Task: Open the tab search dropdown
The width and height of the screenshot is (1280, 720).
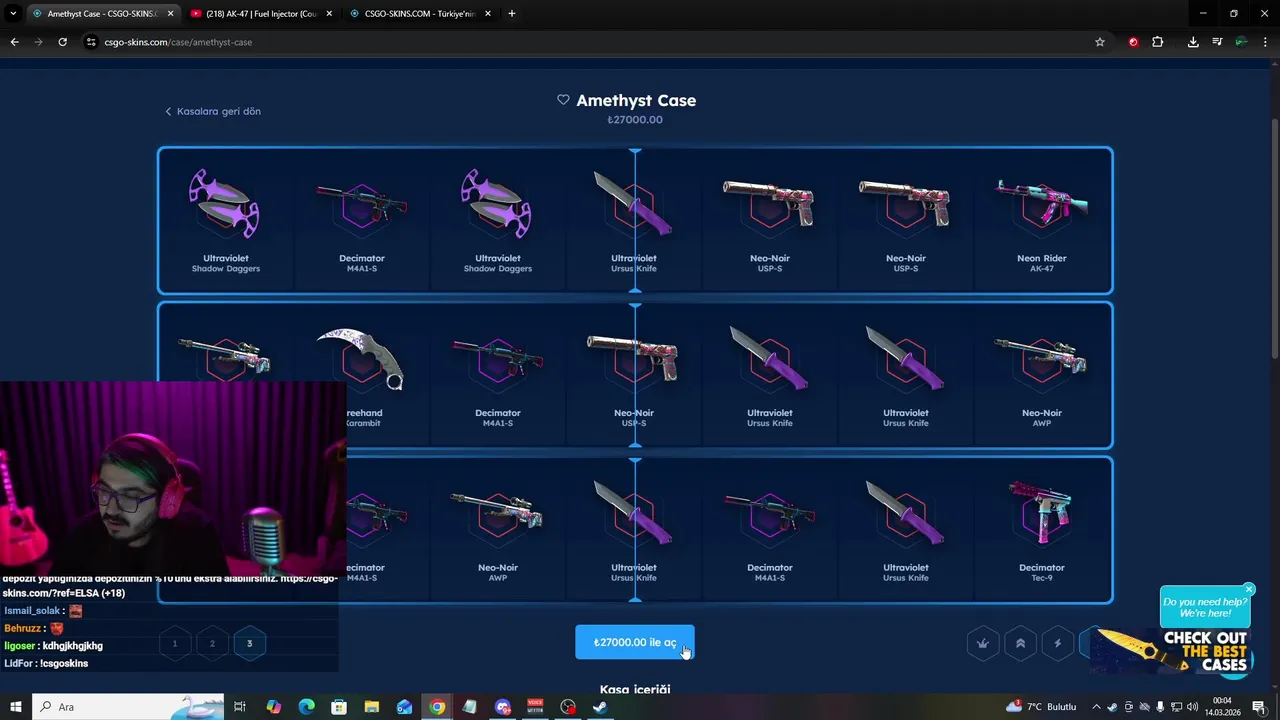Action: [13, 14]
